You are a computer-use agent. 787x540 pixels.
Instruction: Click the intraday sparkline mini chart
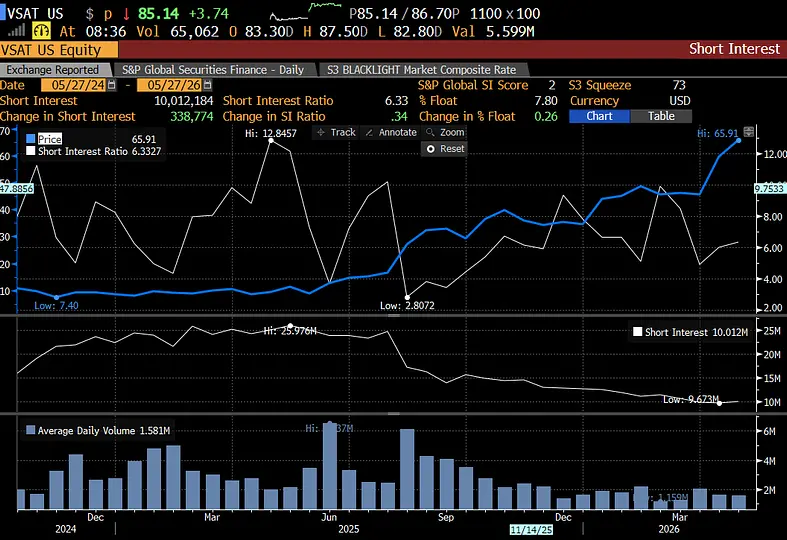coord(305,11)
